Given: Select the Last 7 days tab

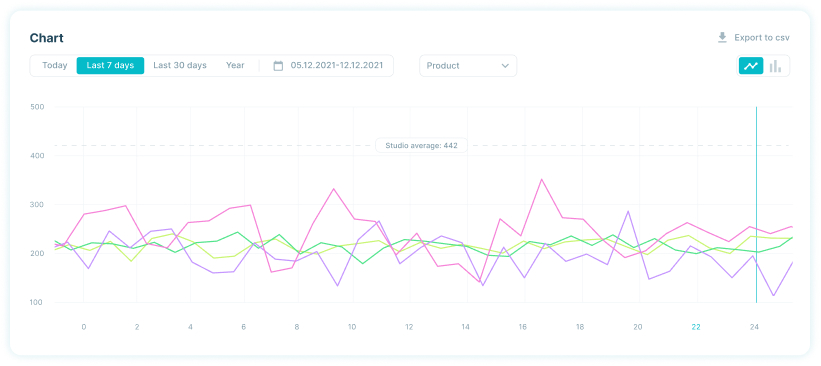Looking at the screenshot, I should [x=110, y=65].
